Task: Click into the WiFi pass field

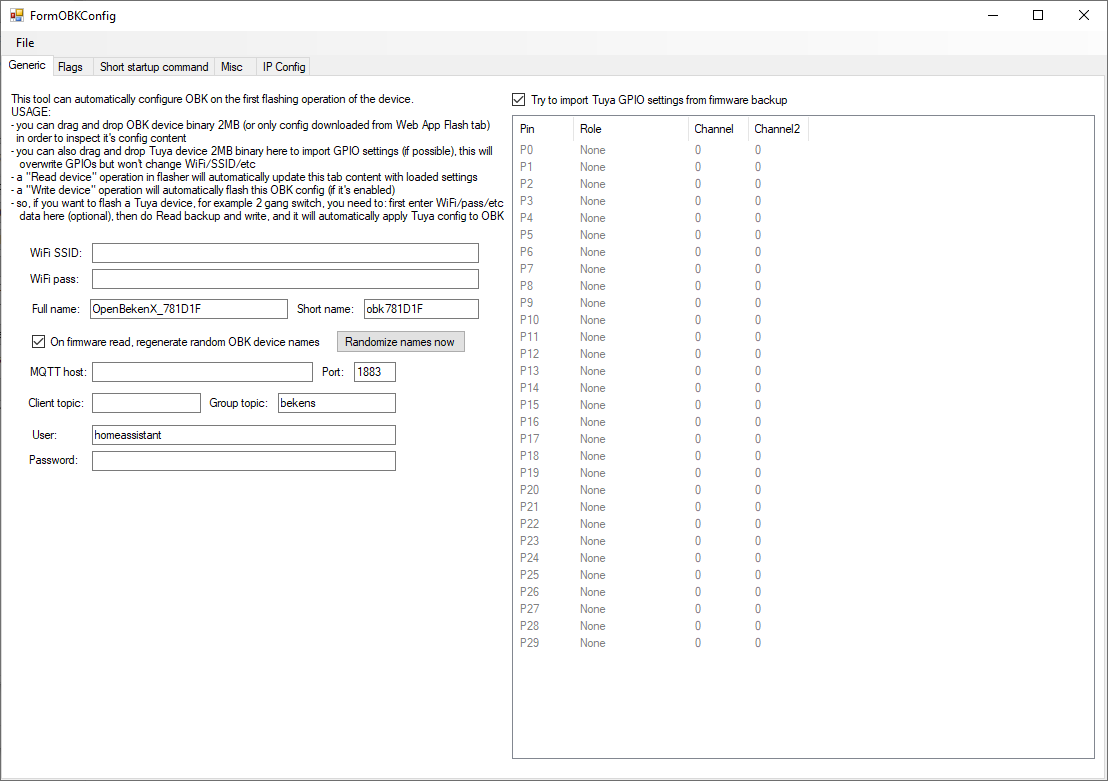Action: (285, 278)
